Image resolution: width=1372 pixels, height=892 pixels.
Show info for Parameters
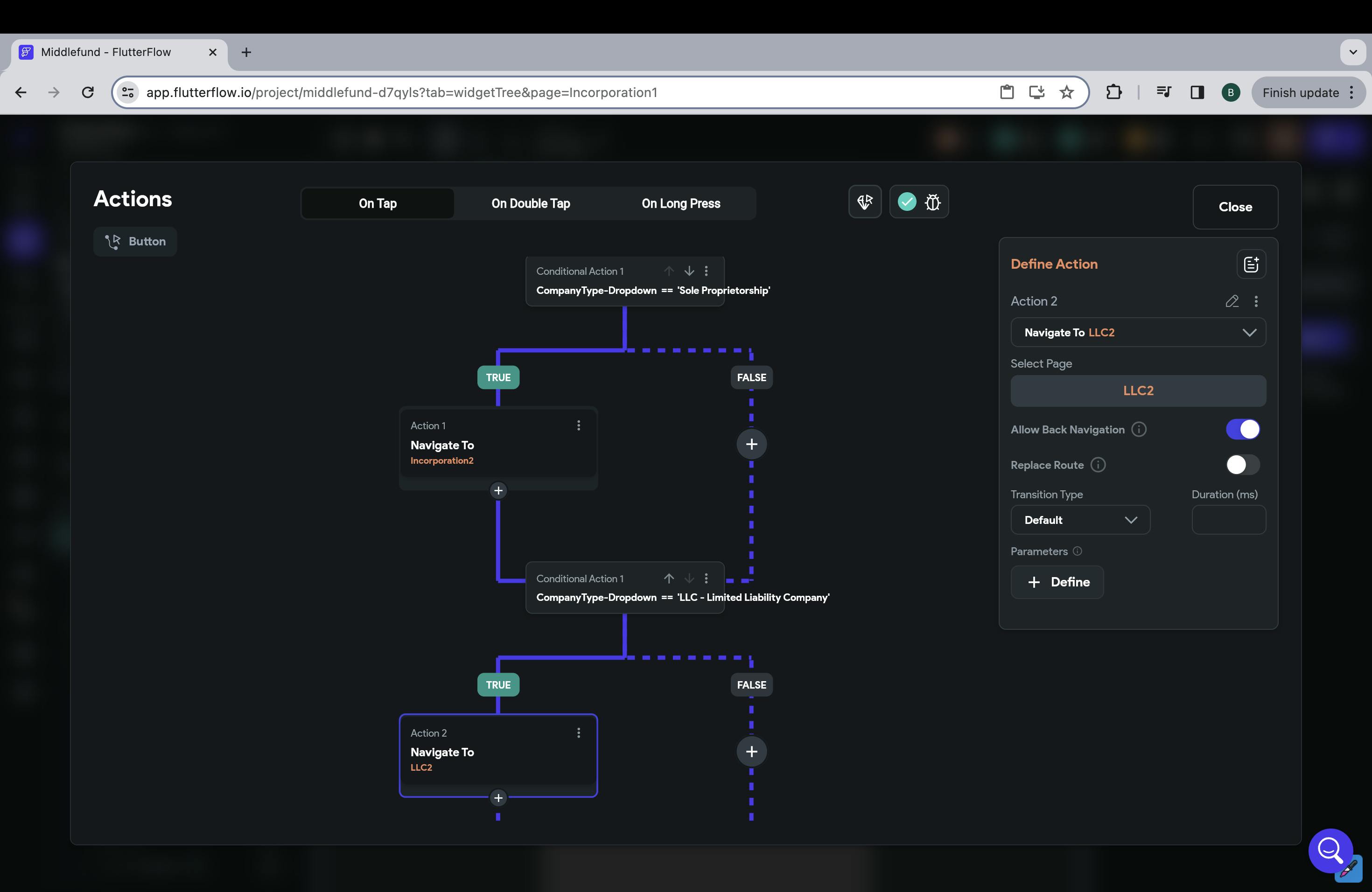tap(1077, 551)
